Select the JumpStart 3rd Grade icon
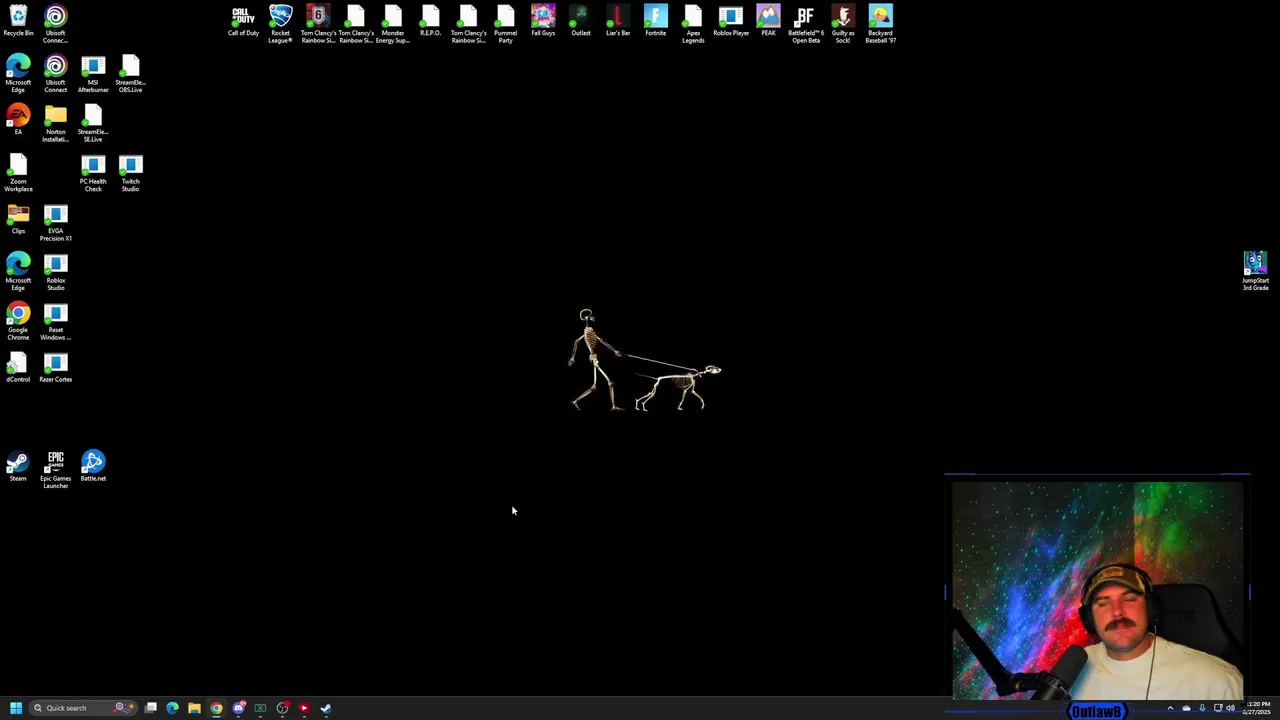Viewport: 1280px width, 720px height. pyautogui.click(x=1255, y=272)
